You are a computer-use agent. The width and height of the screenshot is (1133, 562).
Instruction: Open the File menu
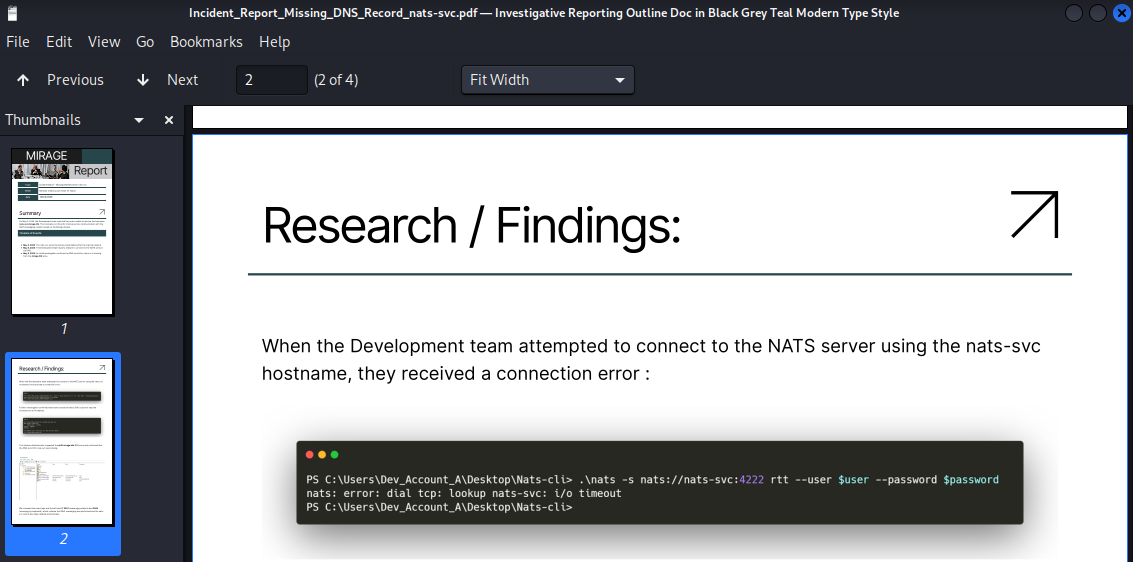pos(18,42)
